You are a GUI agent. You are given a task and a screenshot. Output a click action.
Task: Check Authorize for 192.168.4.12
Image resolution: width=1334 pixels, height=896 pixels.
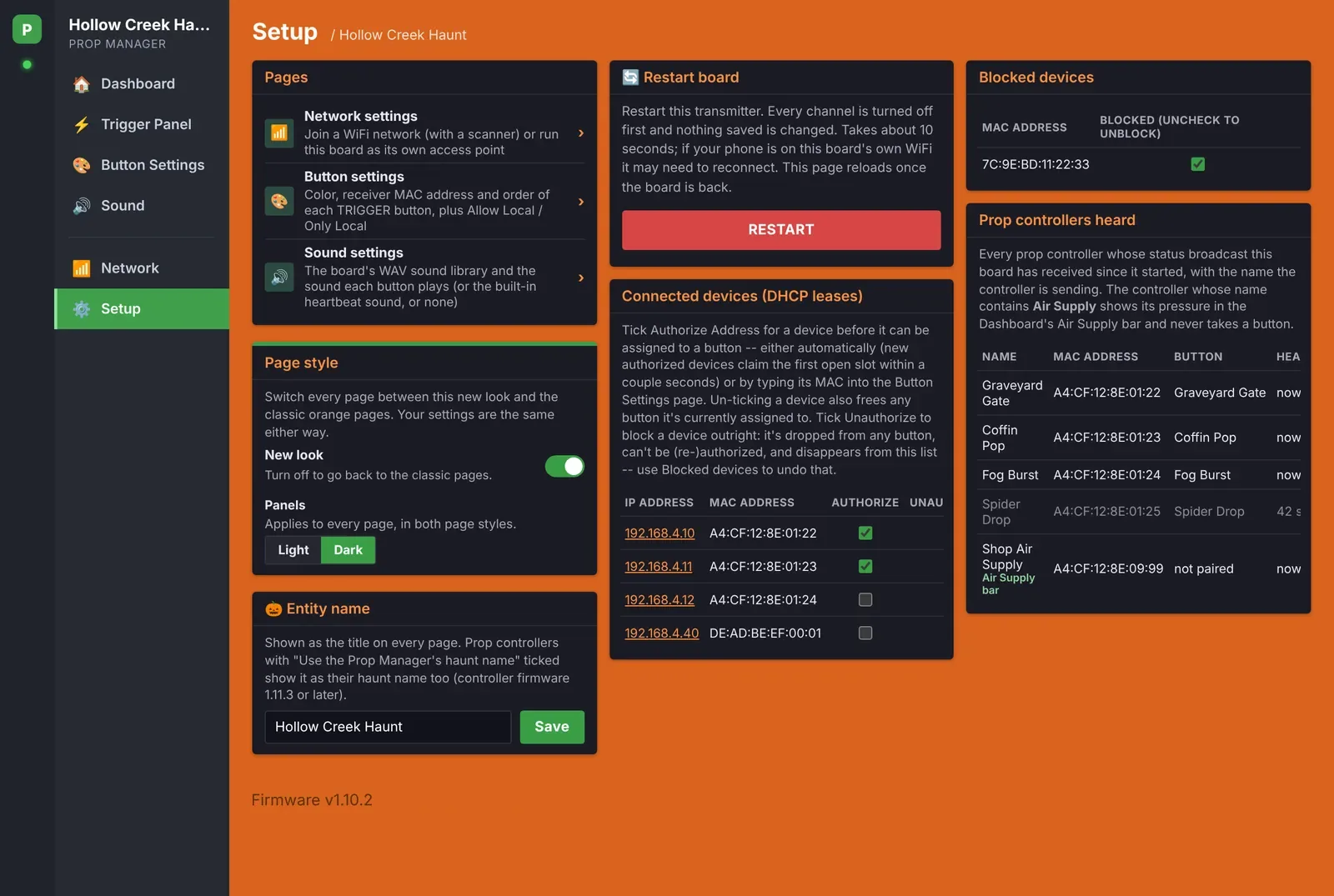coord(865,600)
